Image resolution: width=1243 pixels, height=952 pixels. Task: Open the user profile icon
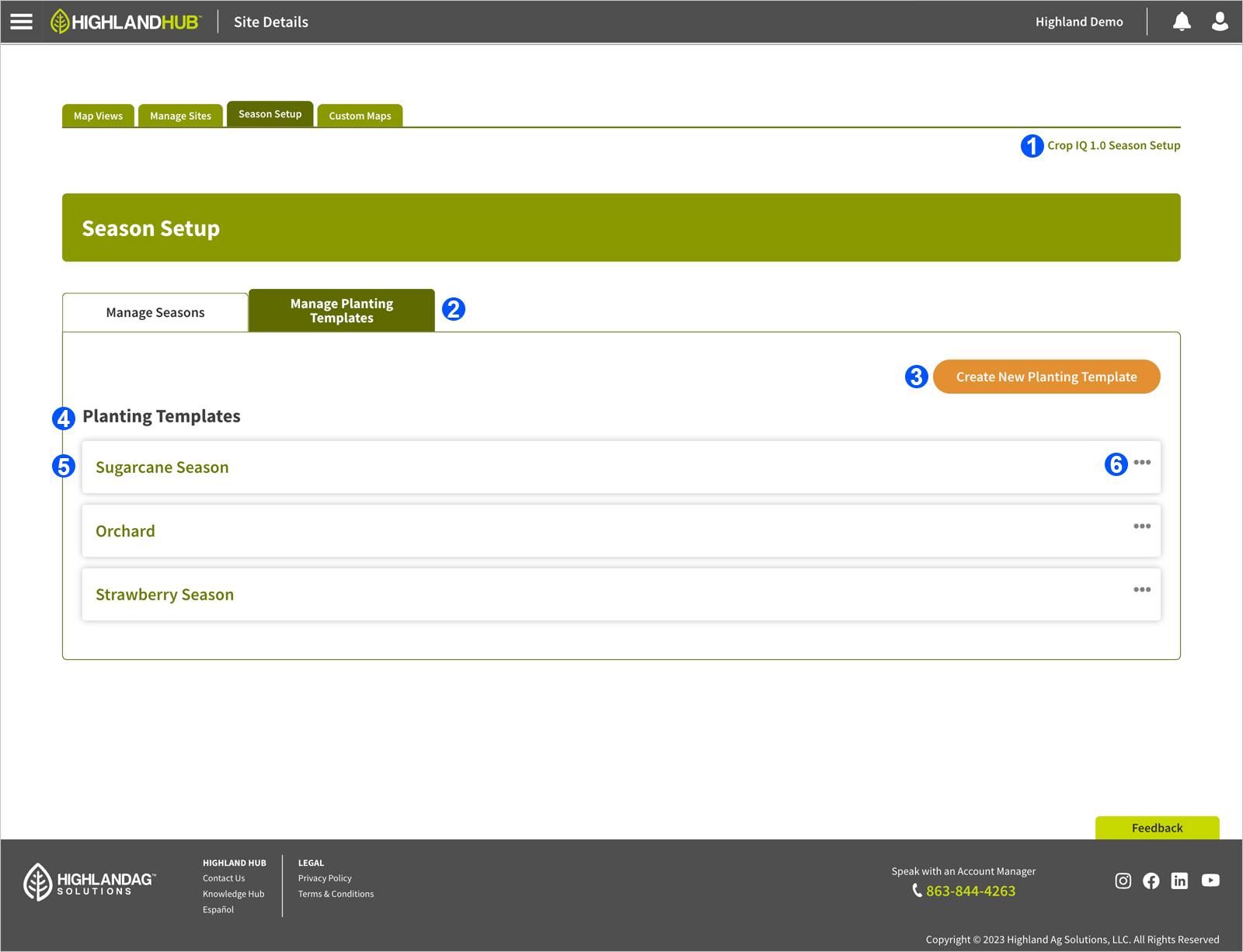pos(1218,21)
